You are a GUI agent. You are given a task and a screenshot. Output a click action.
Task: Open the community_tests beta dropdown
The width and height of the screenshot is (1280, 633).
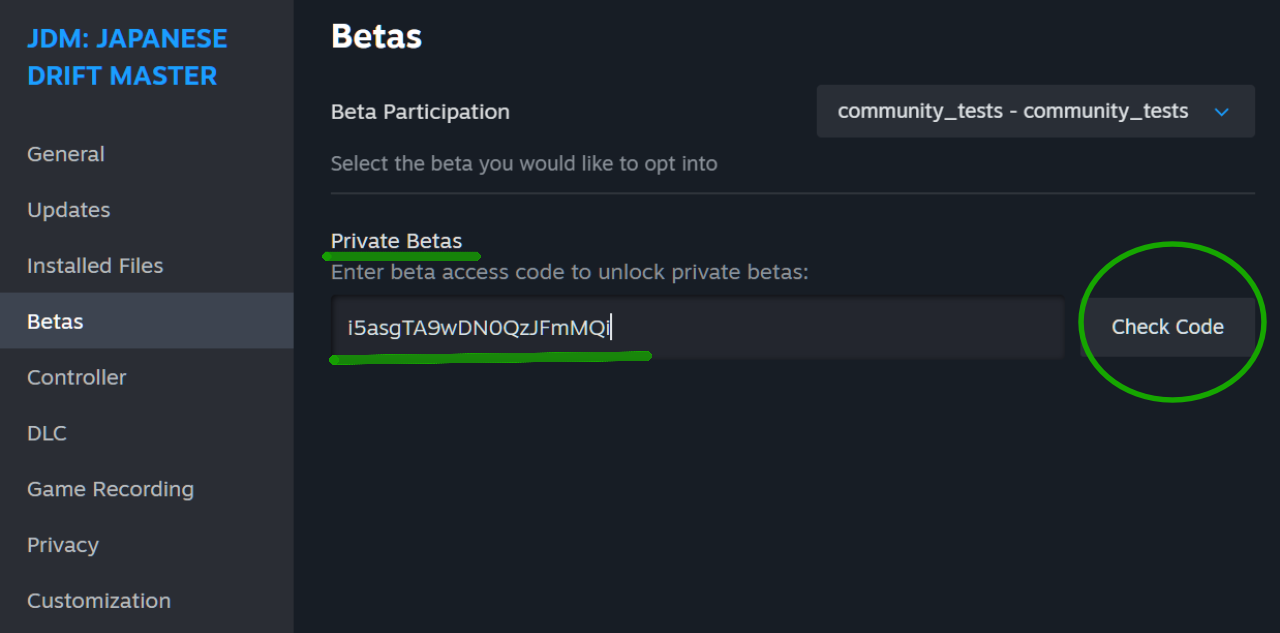coord(1012,111)
